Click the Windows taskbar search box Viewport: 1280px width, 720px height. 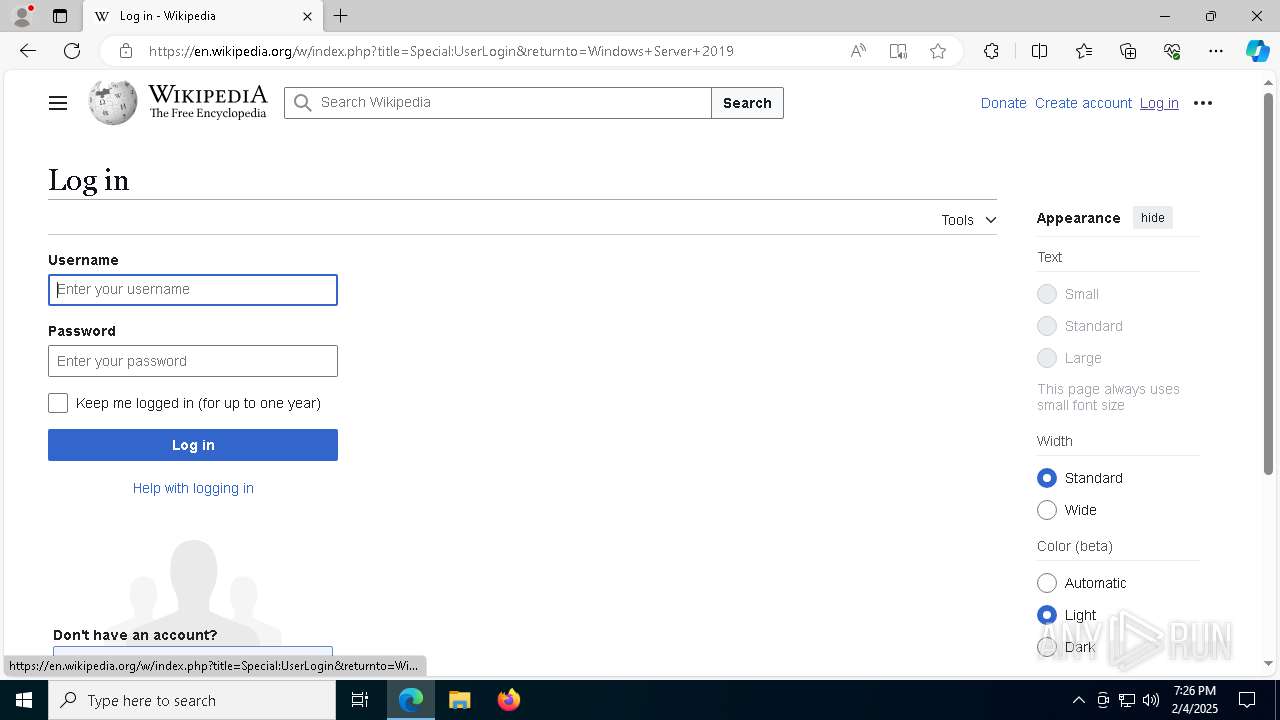(x=192, y=700)
